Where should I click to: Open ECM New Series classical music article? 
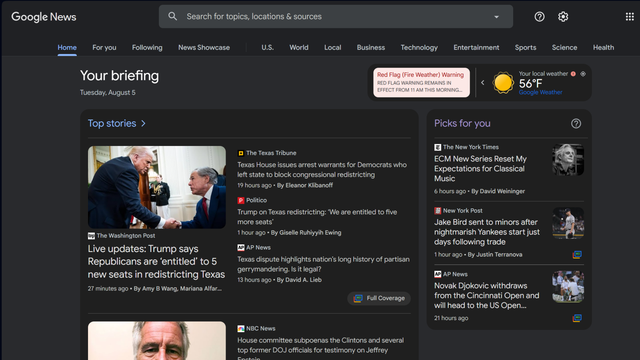tap(480, 169)
